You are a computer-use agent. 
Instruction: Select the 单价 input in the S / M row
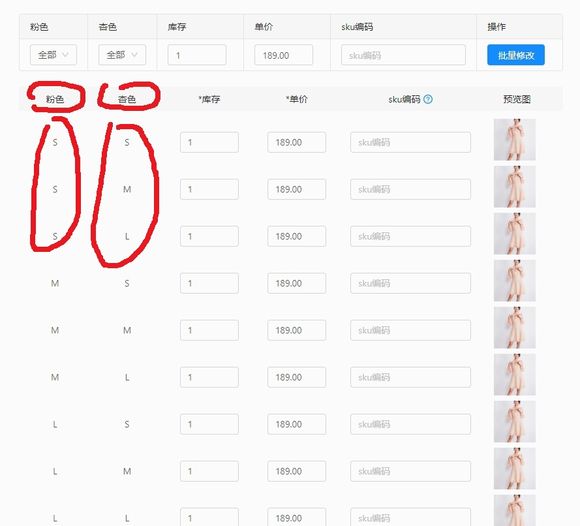pyautogui.click(x=297, y=189)
